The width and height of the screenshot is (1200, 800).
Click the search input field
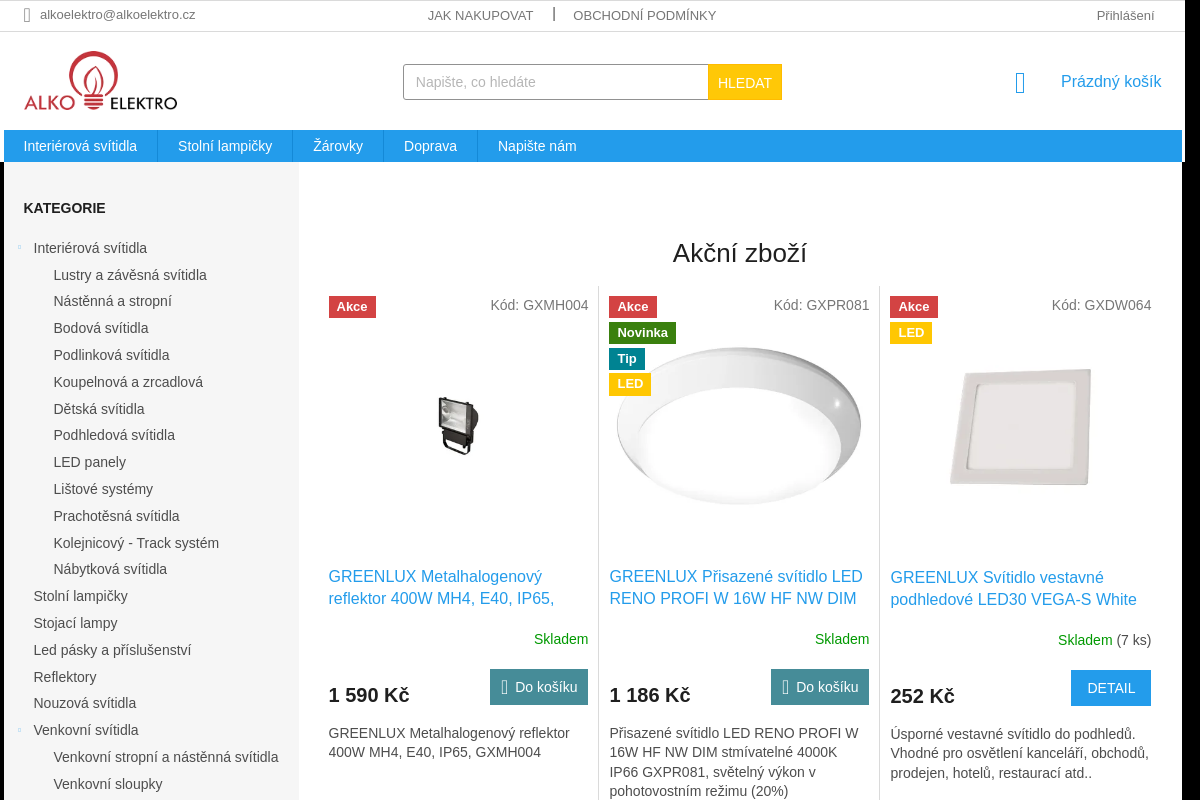[x=556, y=82]
